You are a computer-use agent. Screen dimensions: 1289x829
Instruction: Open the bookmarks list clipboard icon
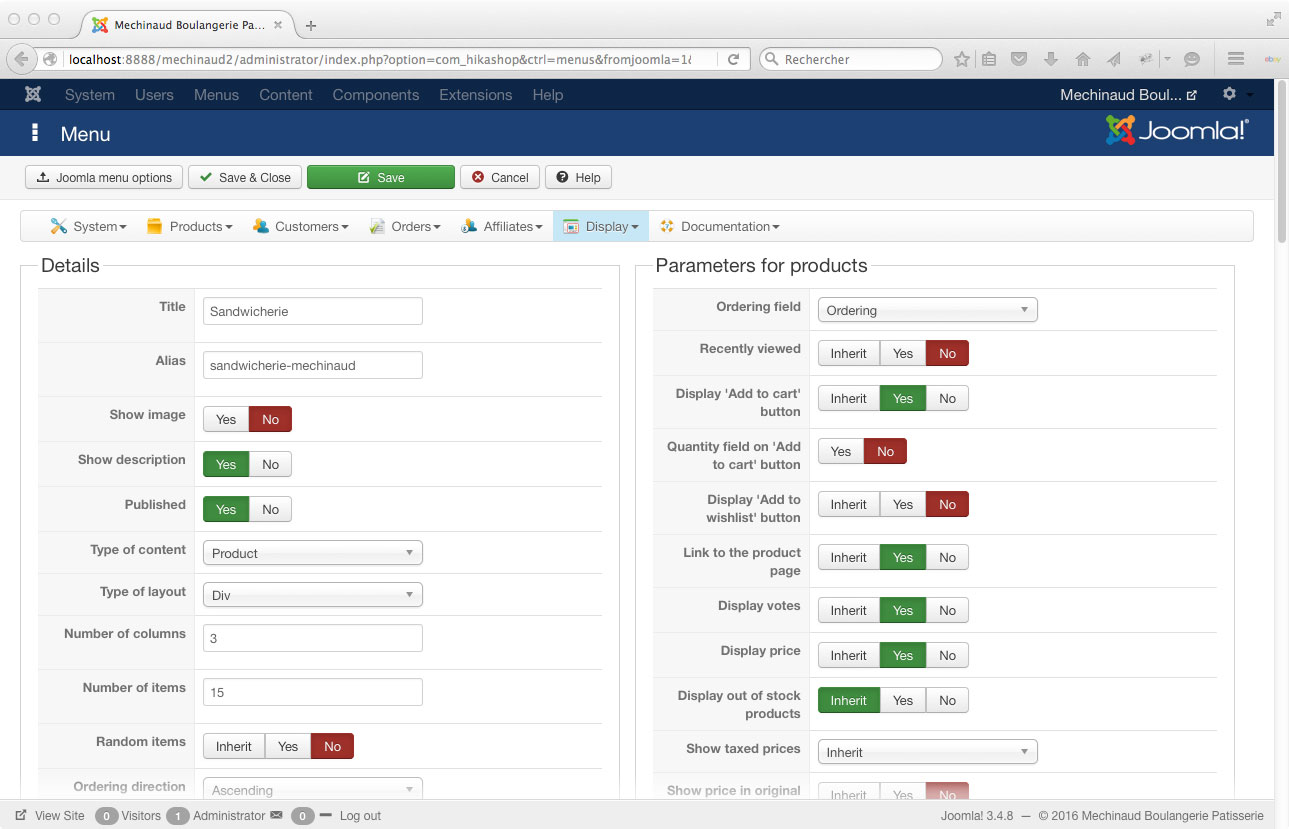tap(989, 59)
